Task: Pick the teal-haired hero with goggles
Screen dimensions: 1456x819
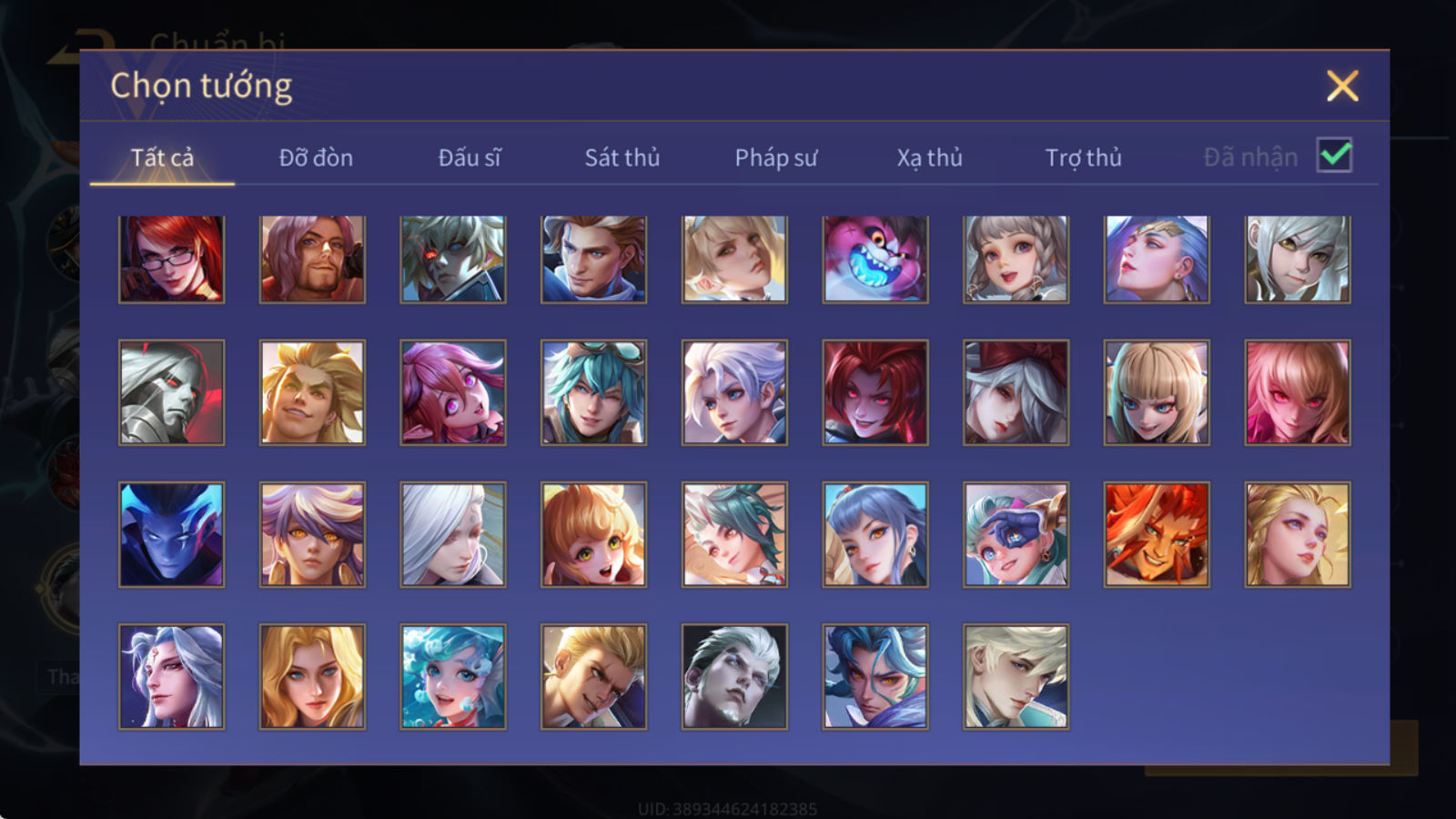Action: pyautogui.click(x=593, y=392)
